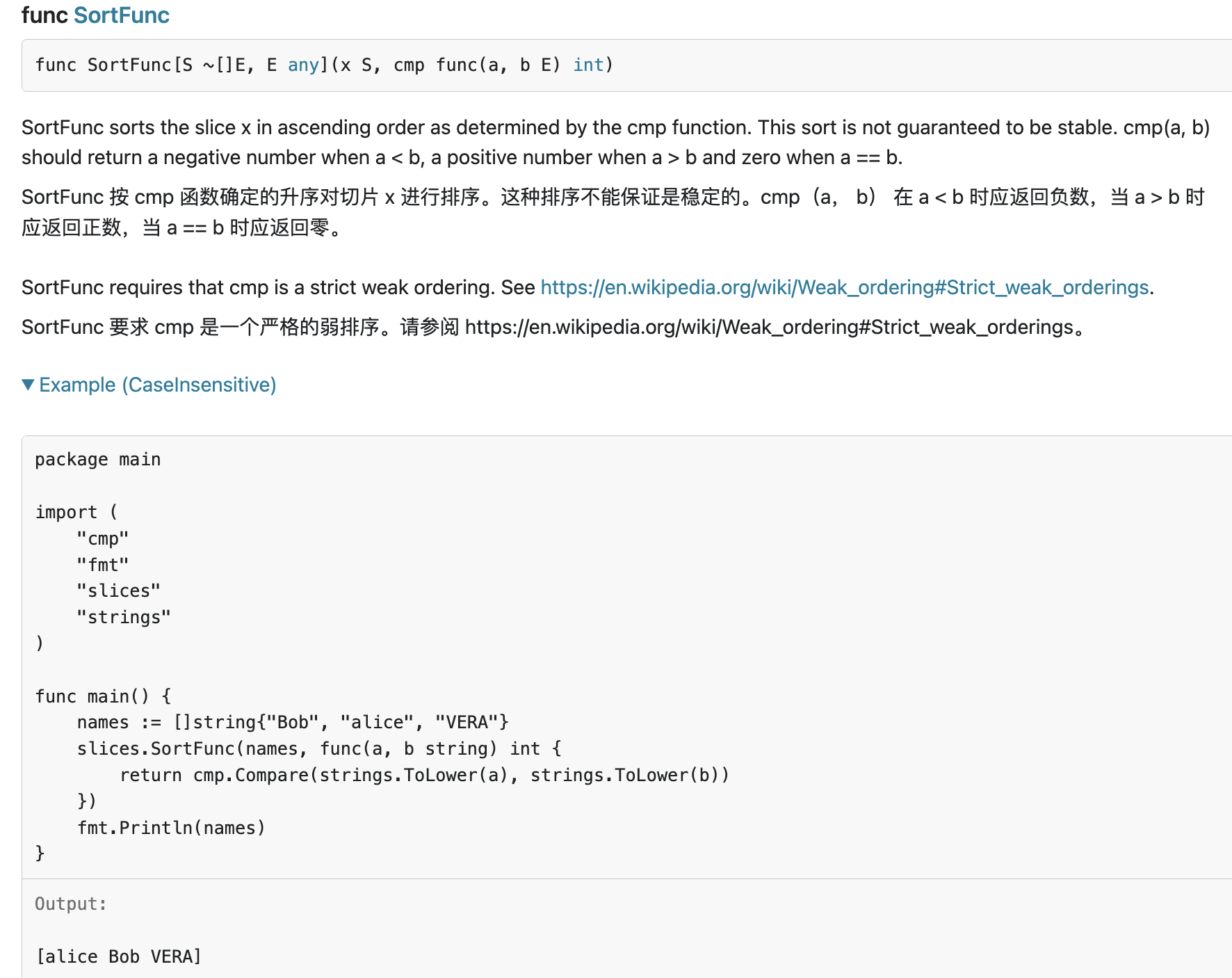1232x978 pixels.
Task: Collapse the Example disclosure triangle
Action: (28, 385)
